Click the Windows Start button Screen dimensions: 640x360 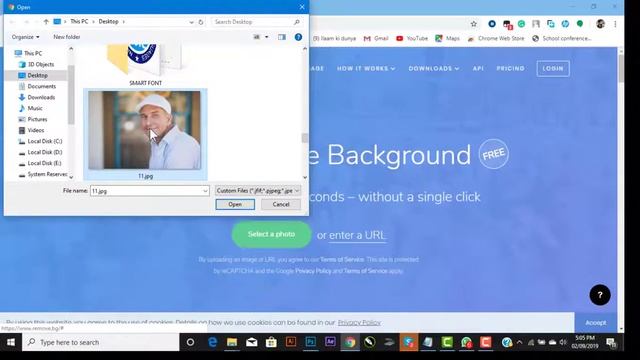click(11, 342)
